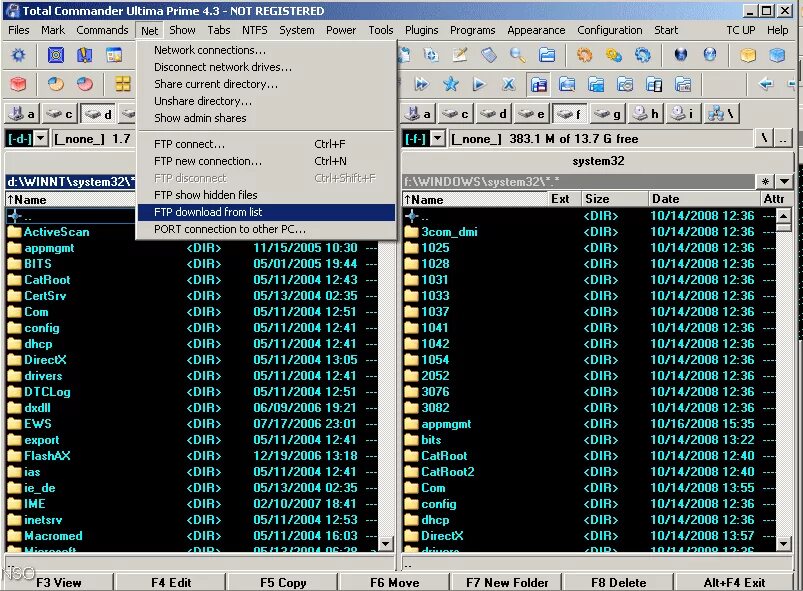Toggle the pressed folder list view-mode icon
This screenshot has height=591, width=803.
[538, 84]
